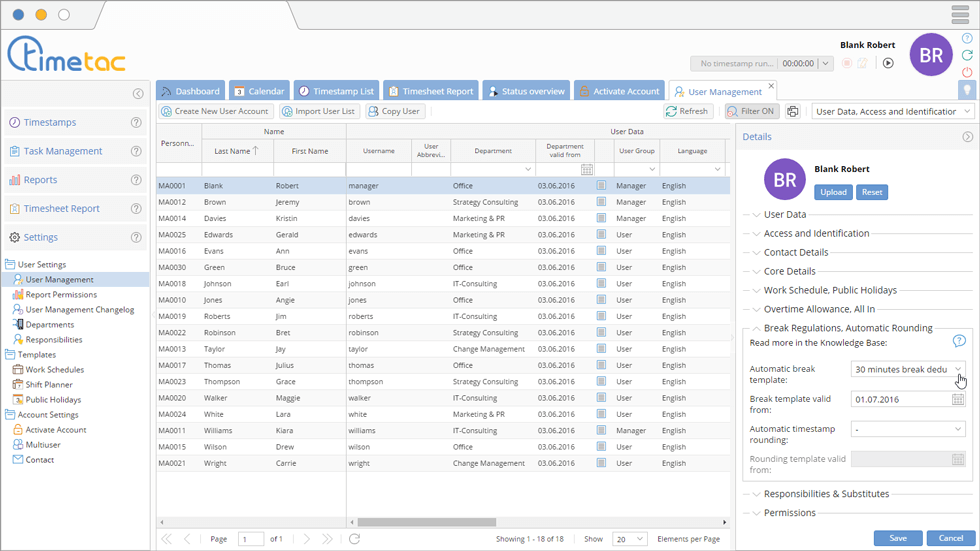Click the Create New User Account button
The image size is (980, 551).
click(x=215, y=112)
